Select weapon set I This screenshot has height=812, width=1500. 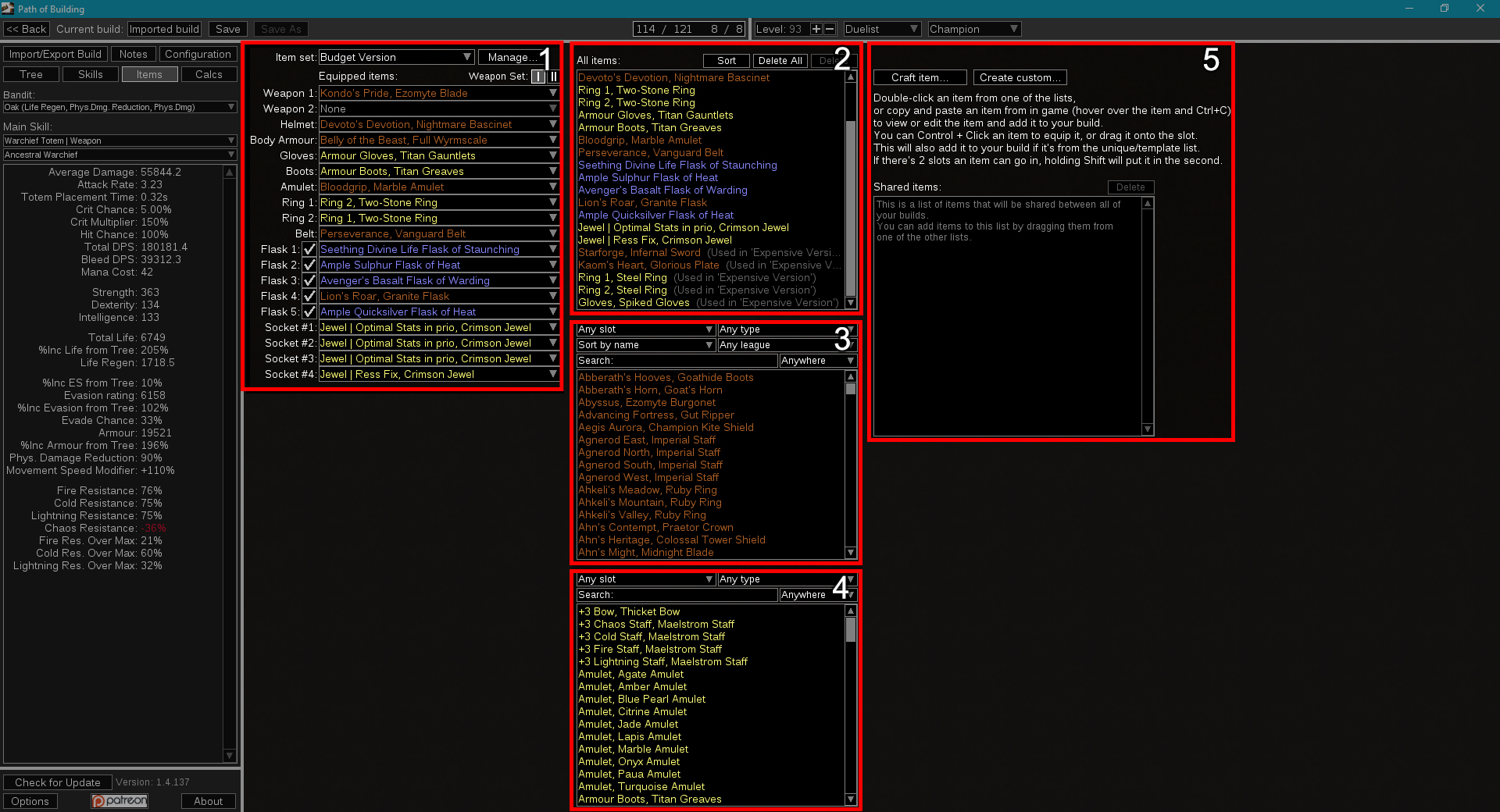tap(538, 77)
